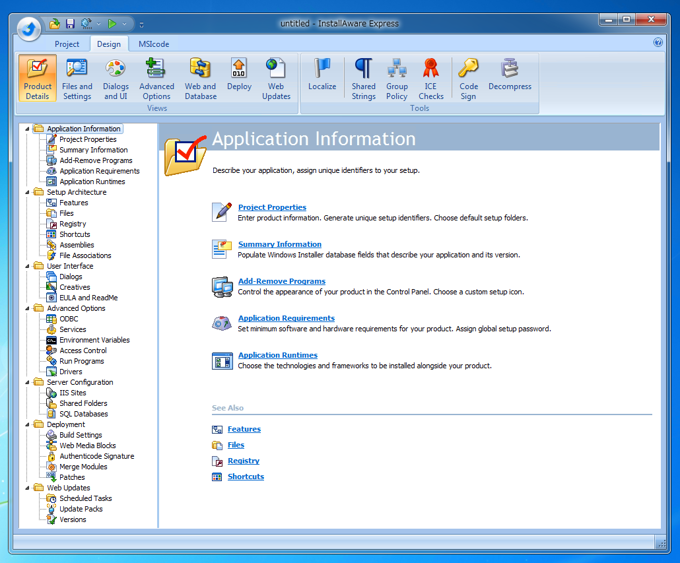
Task: Click the icon beside the Features link
Action: coord(217,429)
